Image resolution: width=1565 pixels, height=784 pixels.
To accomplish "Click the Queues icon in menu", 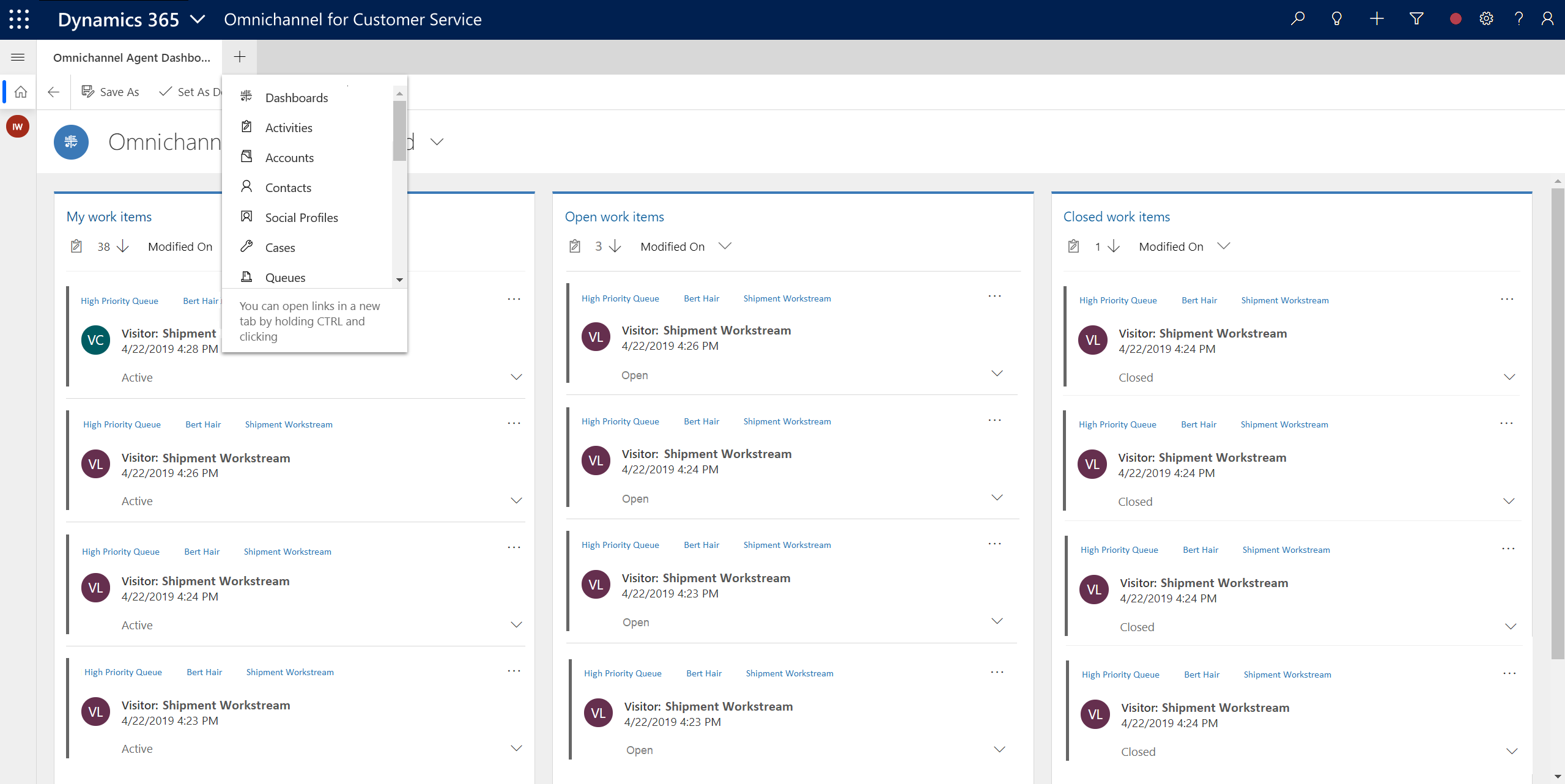I will (247, 276).
